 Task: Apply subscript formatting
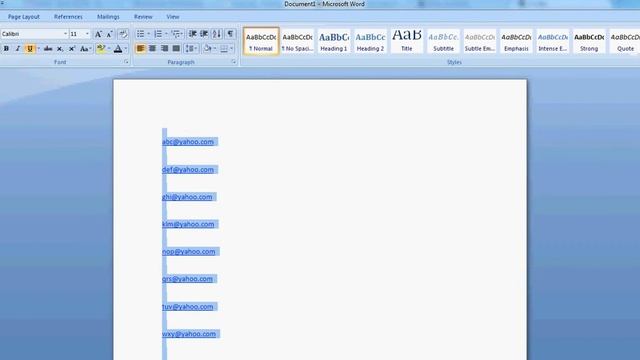pyautogui.click(x=60, y=49)
